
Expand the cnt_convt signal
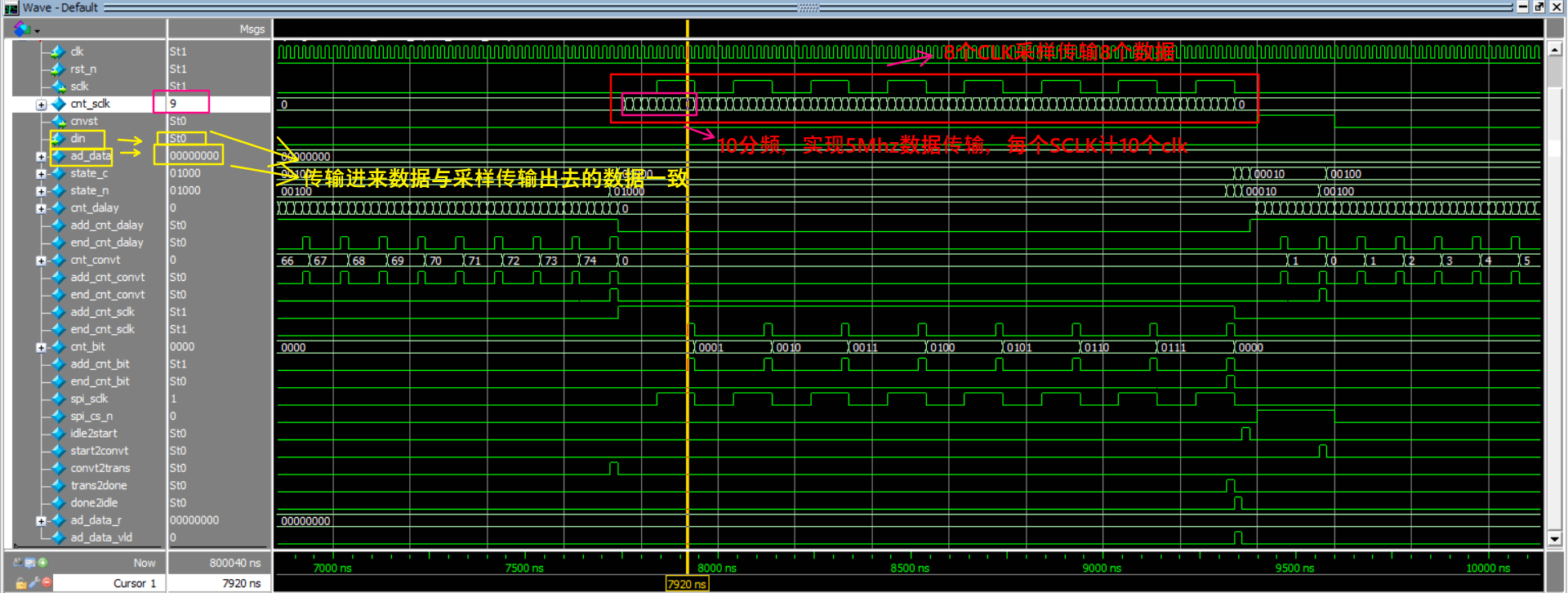[x=41, y=261]
